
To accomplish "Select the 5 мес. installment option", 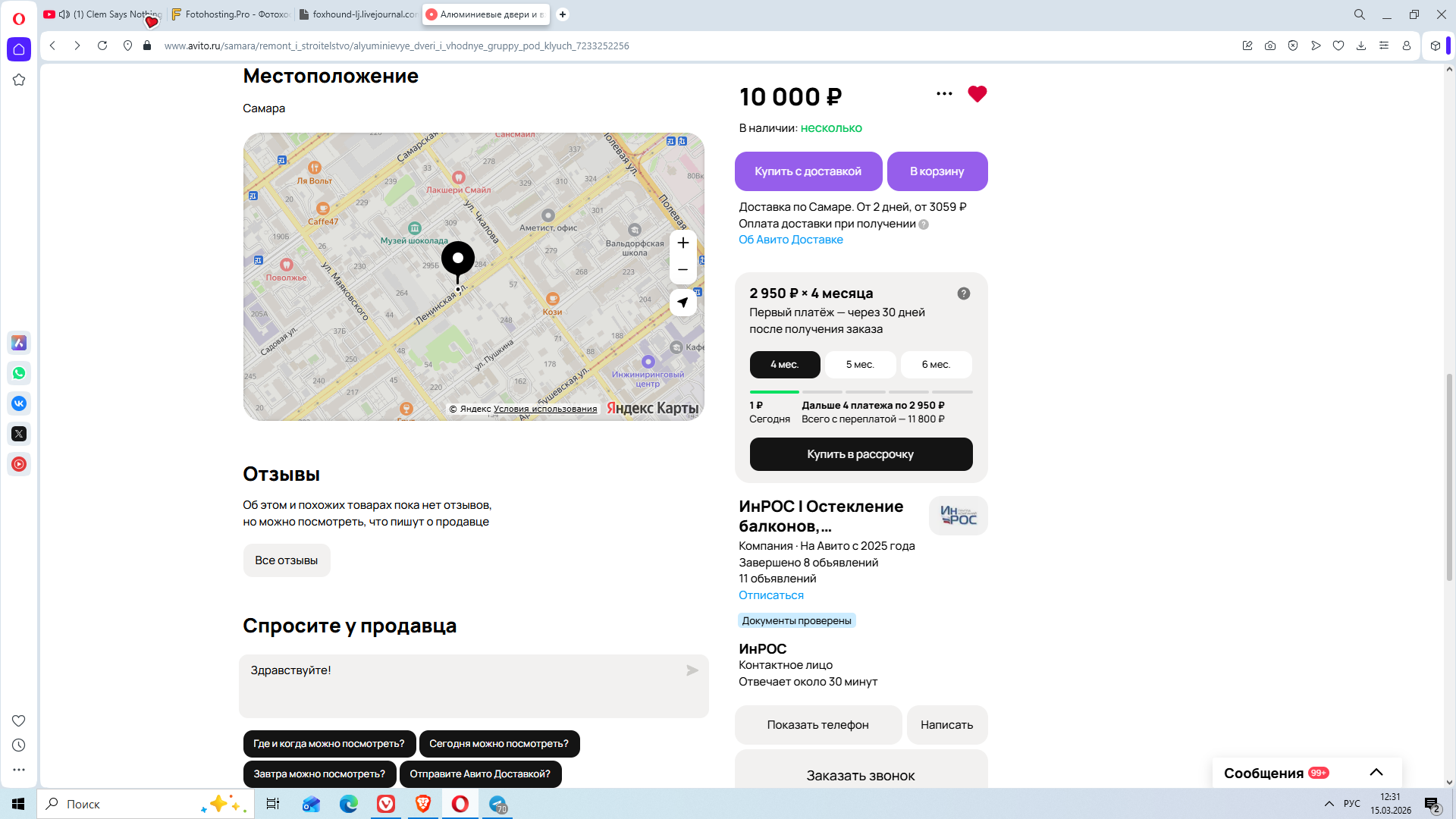I will 860,365.
